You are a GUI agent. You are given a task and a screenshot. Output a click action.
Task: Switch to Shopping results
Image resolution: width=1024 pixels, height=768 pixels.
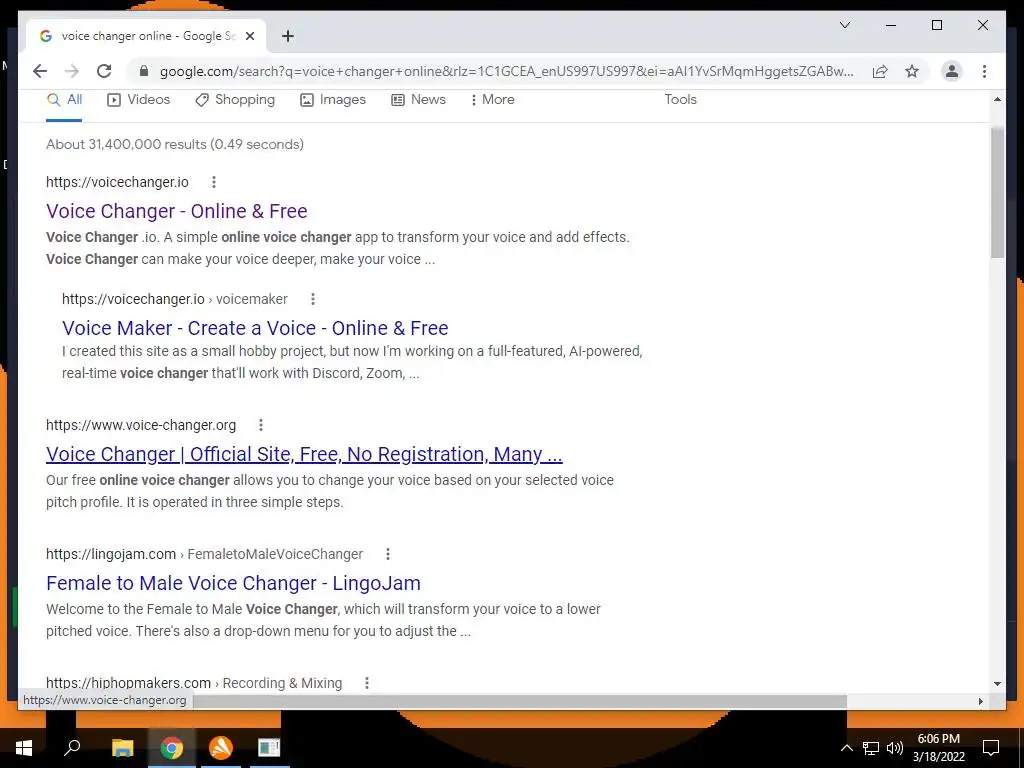point(235,100)
